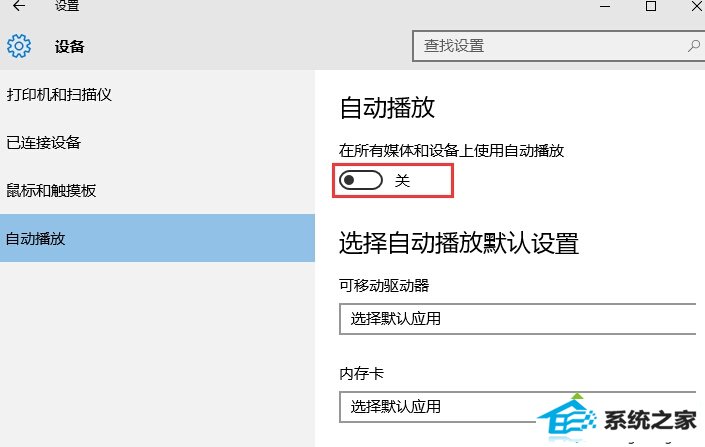Click the 可移动驱动器 label
This screenshot has width=705, height=447.
click(384, 286)
